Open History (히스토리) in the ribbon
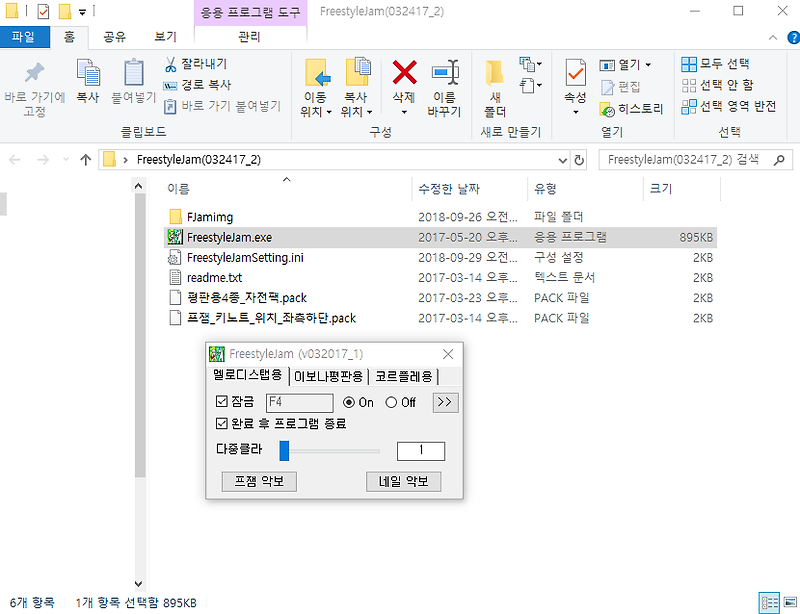The height and width of the screenshot is (614, 800). pyautogui.click(x=632, y=109)
